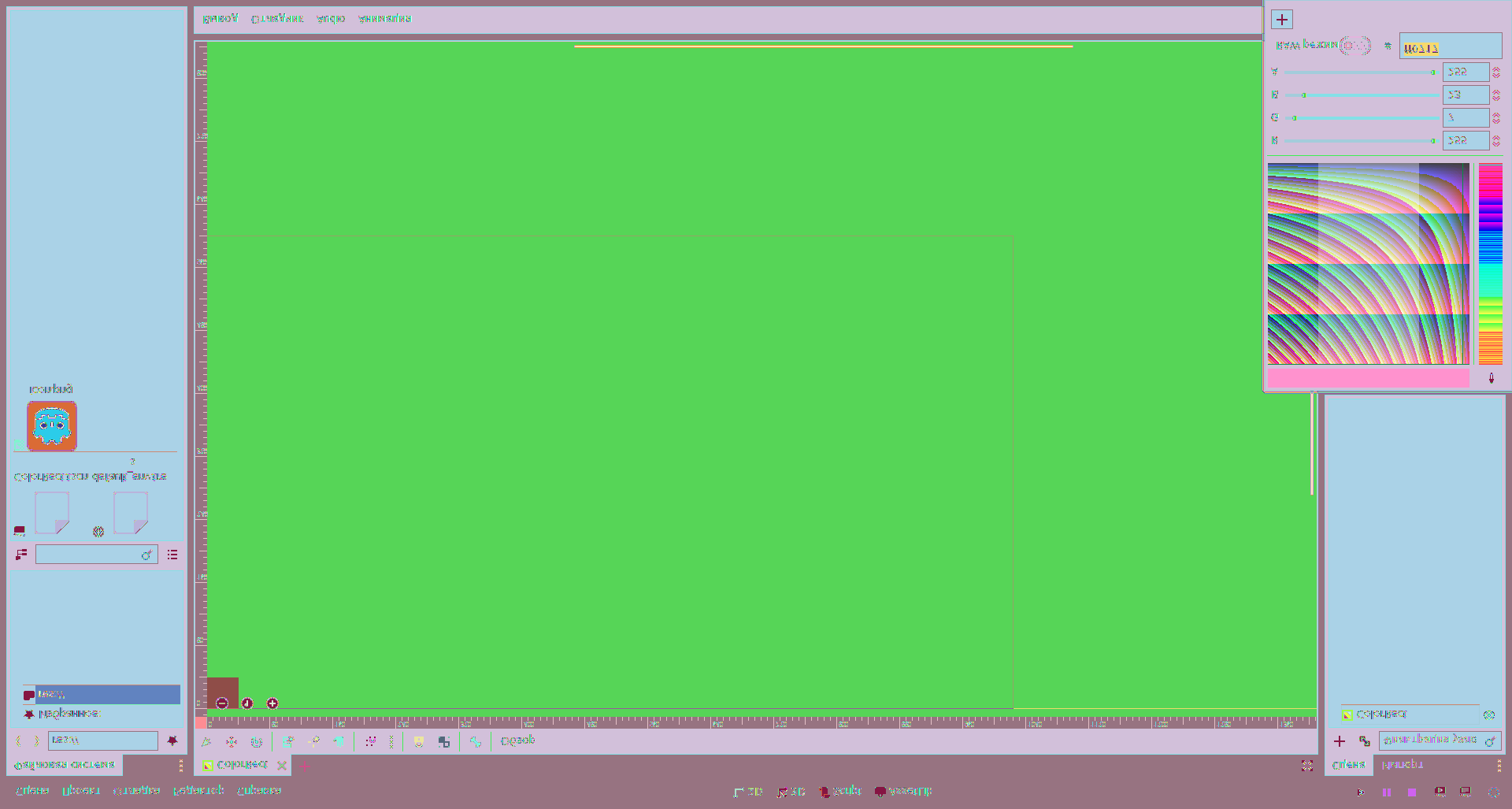This screenshot has width=1512, height=809.
Task: Click the zoom out minus button
Action: pos(222,703)
